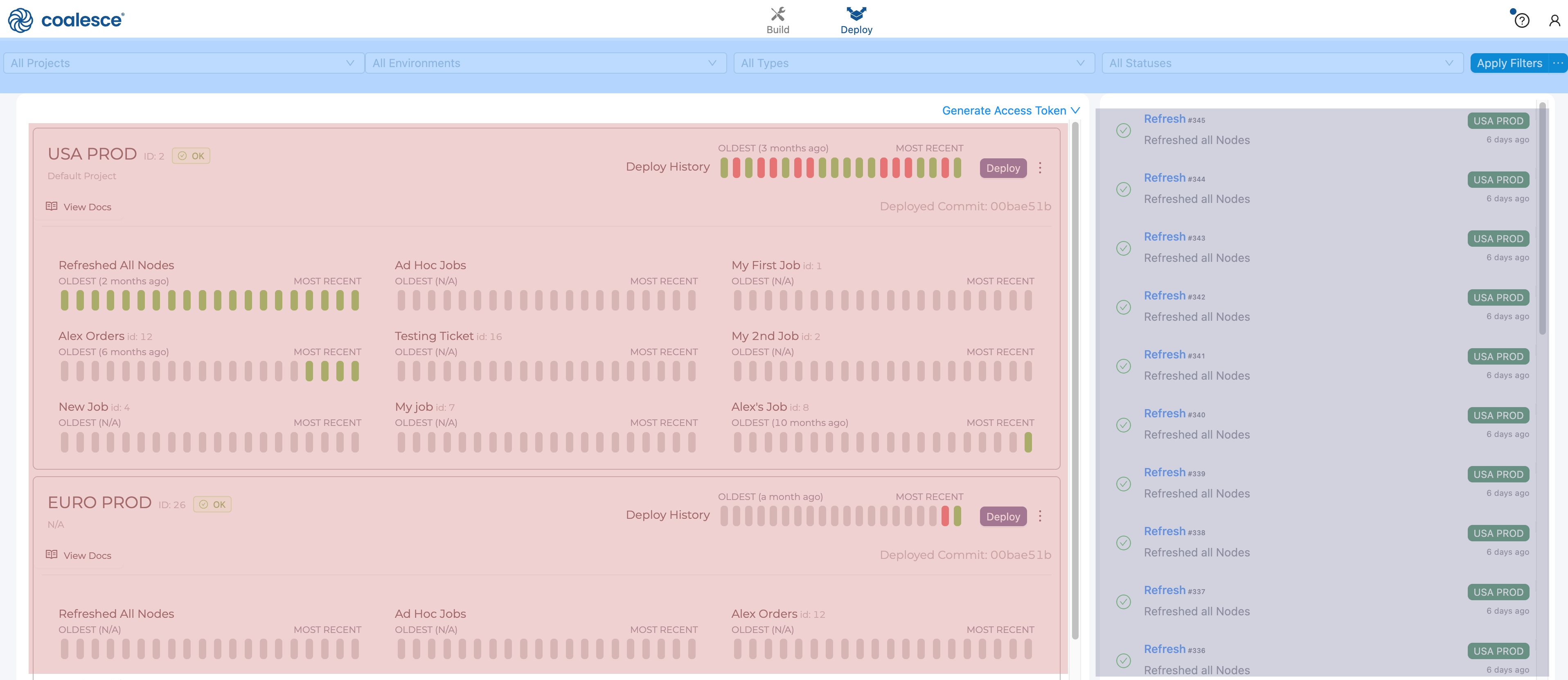Image resolution: width=1568 pixels, height=680 pixels.
Task: Click the OK status badge for EURO PROD
Action: pos(212,504)
